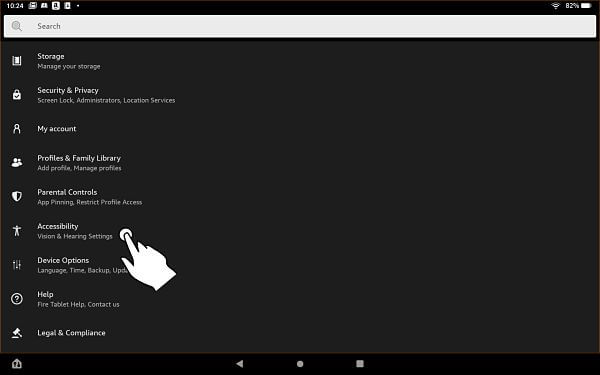Open Device Options
The image size is (600, 375).
300,265
